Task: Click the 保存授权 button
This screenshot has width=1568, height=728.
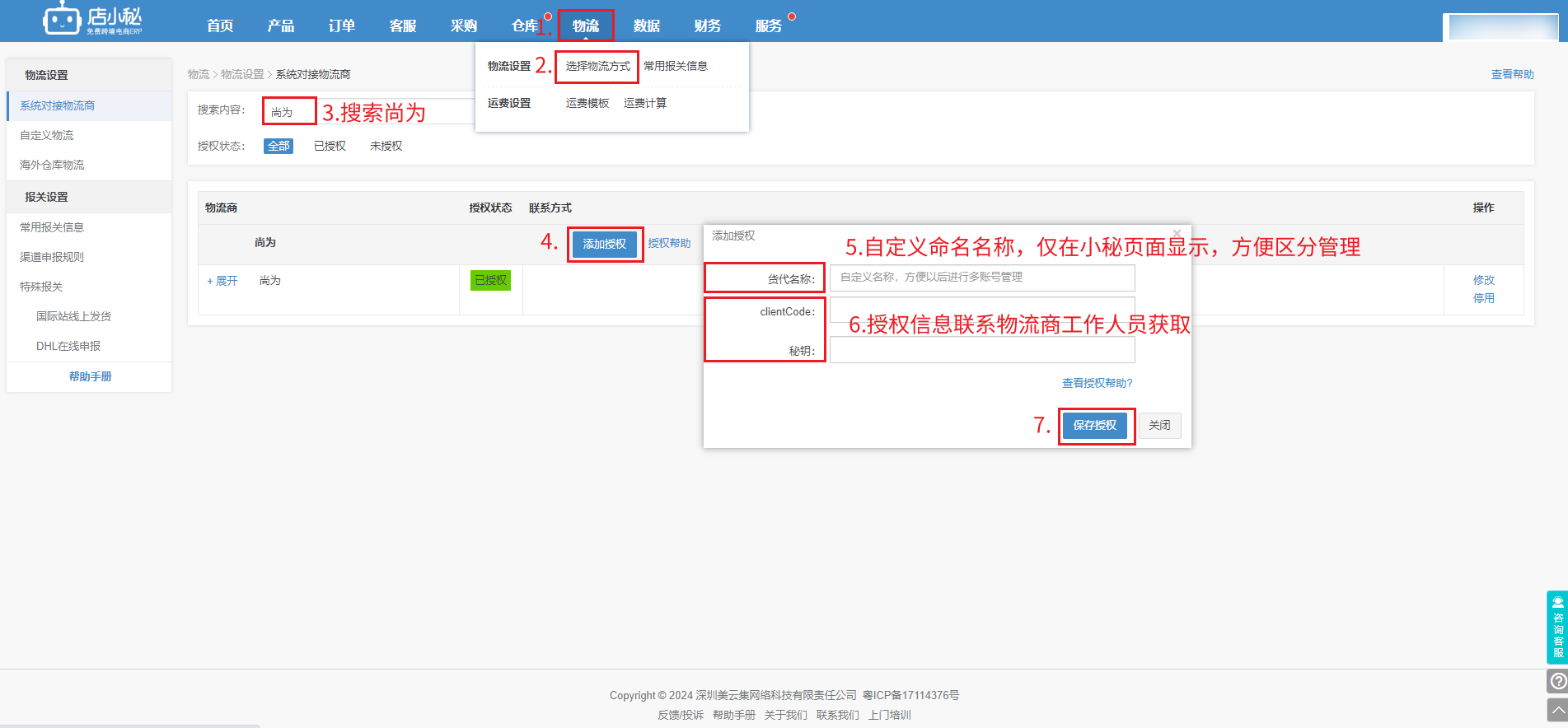Action: pyautogui.click(x=1094, y=425)
